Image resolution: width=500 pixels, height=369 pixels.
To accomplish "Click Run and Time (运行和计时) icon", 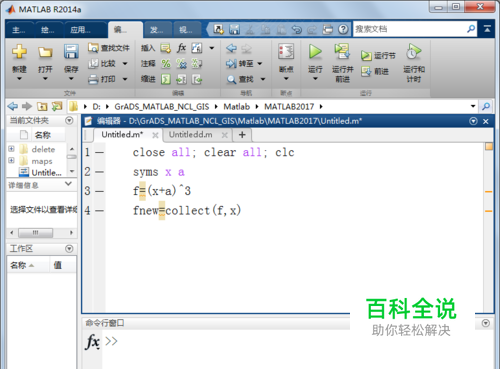I will (414, 51).
